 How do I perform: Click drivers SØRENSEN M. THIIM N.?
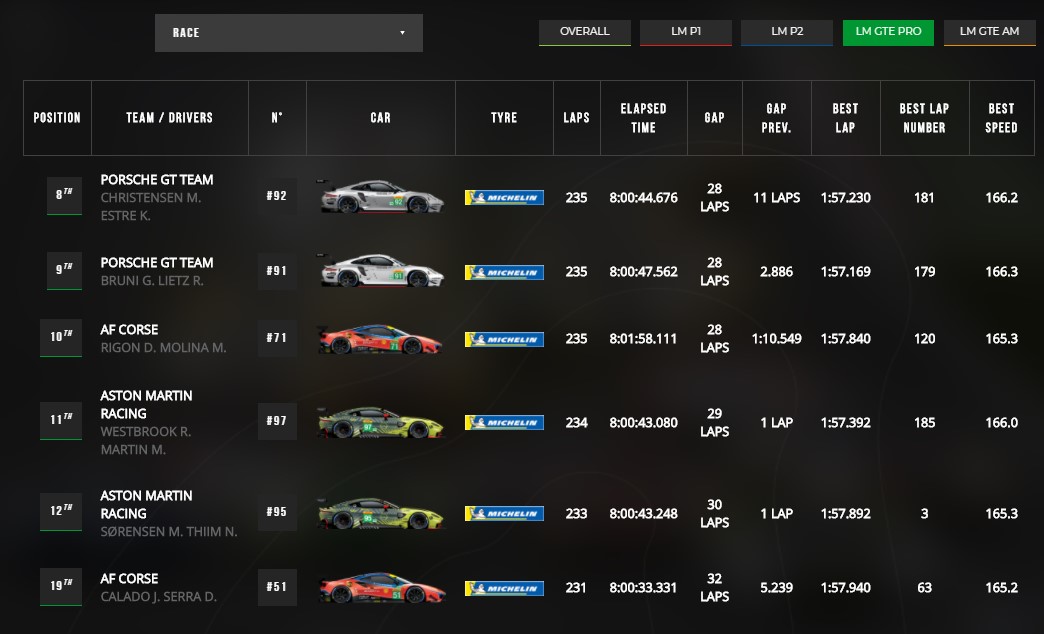tap(169, 531)
